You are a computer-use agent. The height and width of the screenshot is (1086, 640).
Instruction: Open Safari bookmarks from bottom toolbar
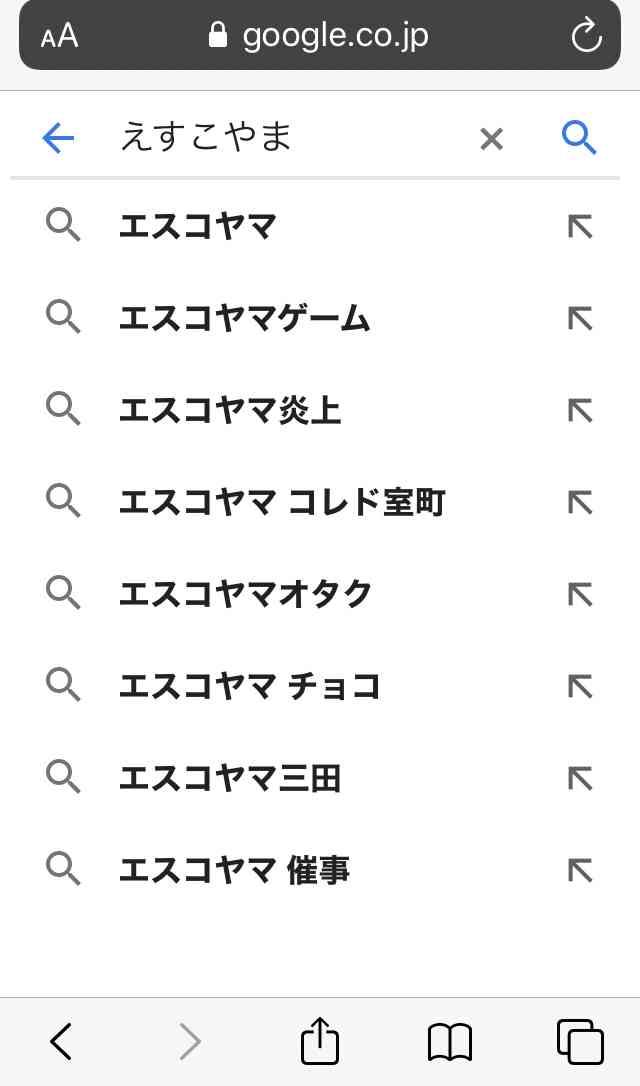(x=449, y=1041)
